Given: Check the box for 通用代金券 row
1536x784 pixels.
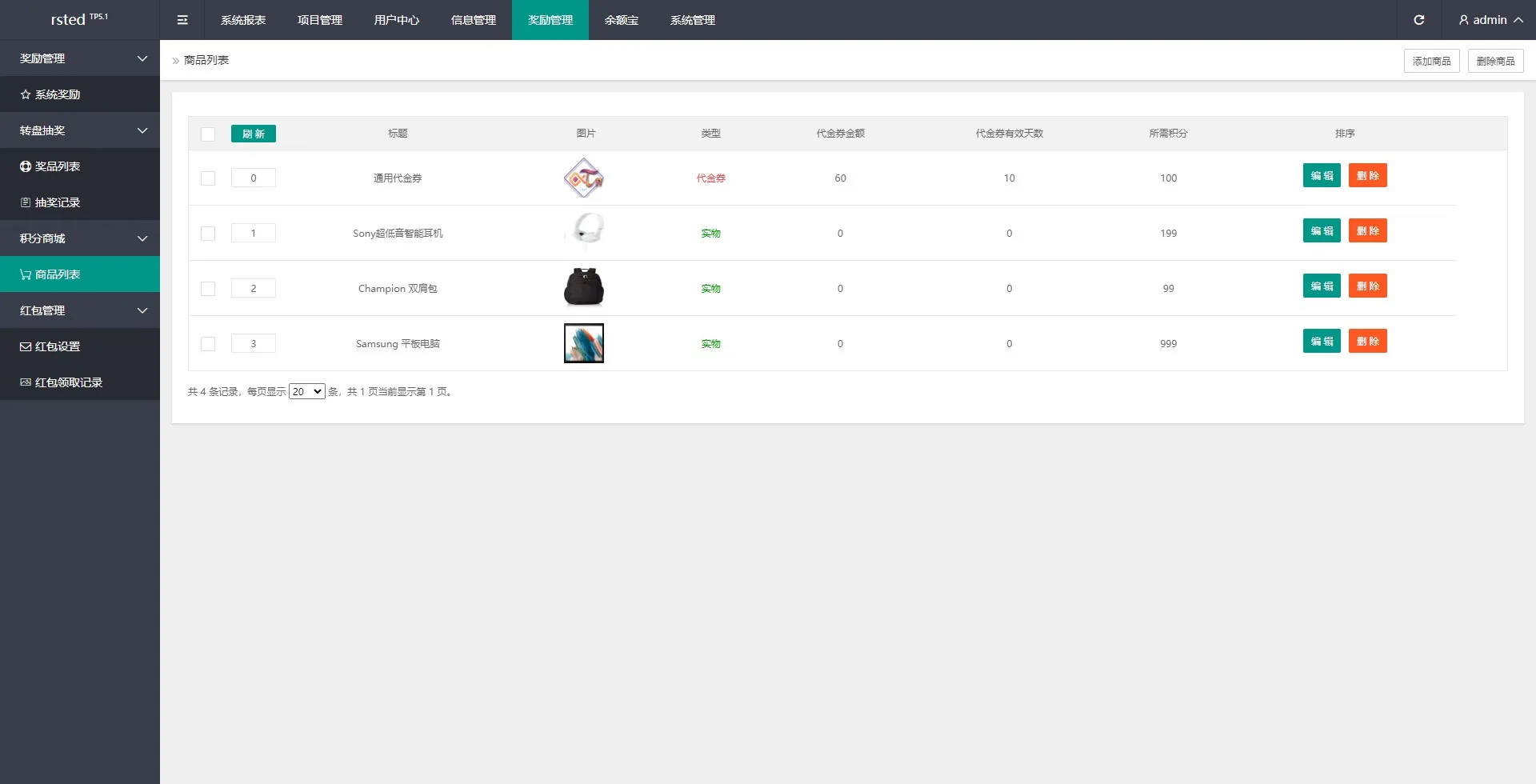Looking at the screenshot, I should [x=208, y=178].
